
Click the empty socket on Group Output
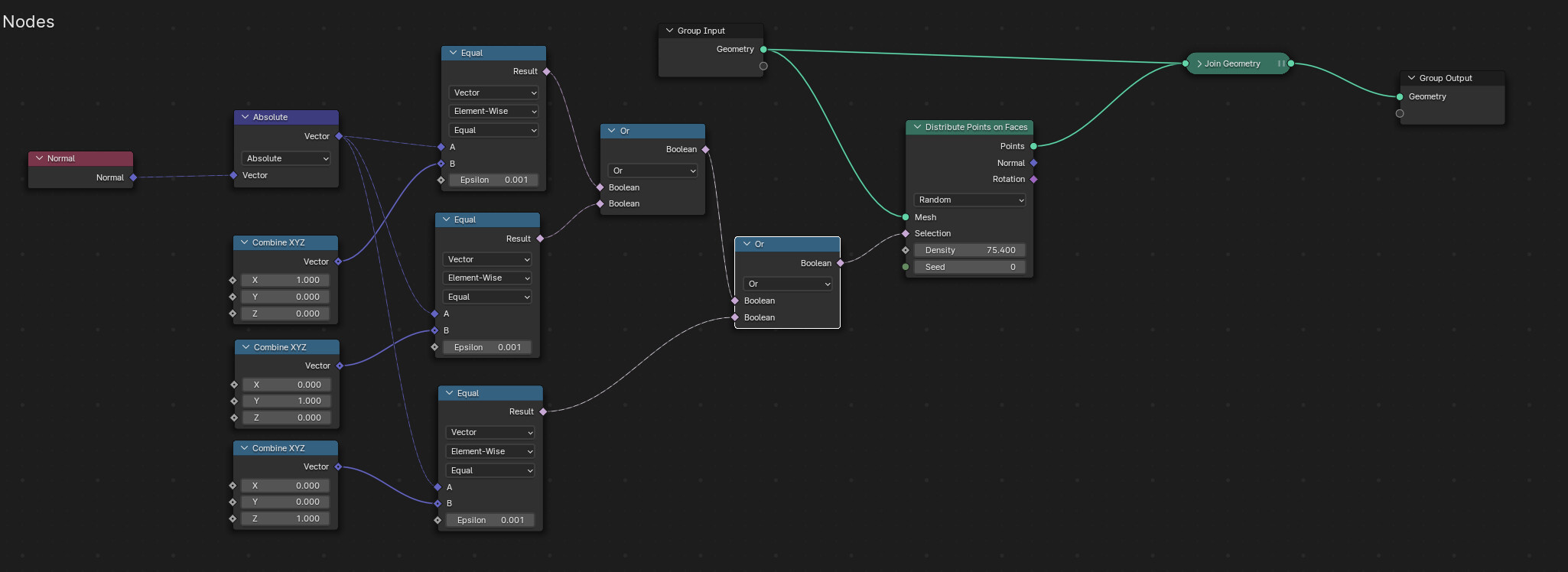point(1400,113)
